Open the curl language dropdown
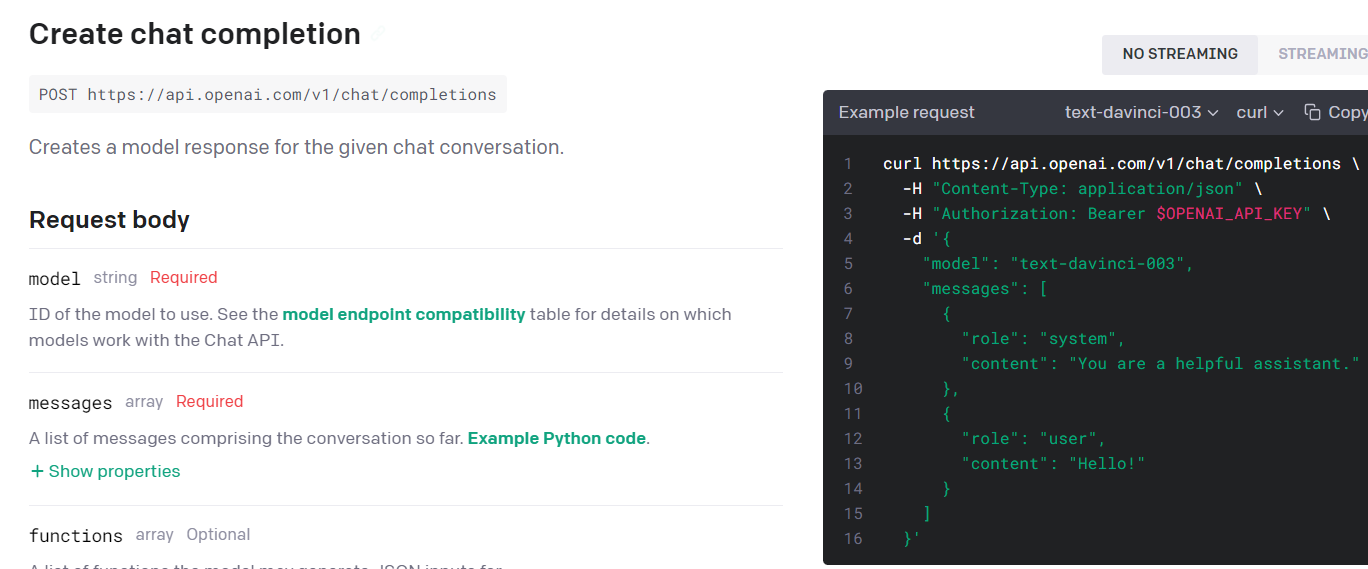Screen dimensions: 1368x569 coord(1259,112)
